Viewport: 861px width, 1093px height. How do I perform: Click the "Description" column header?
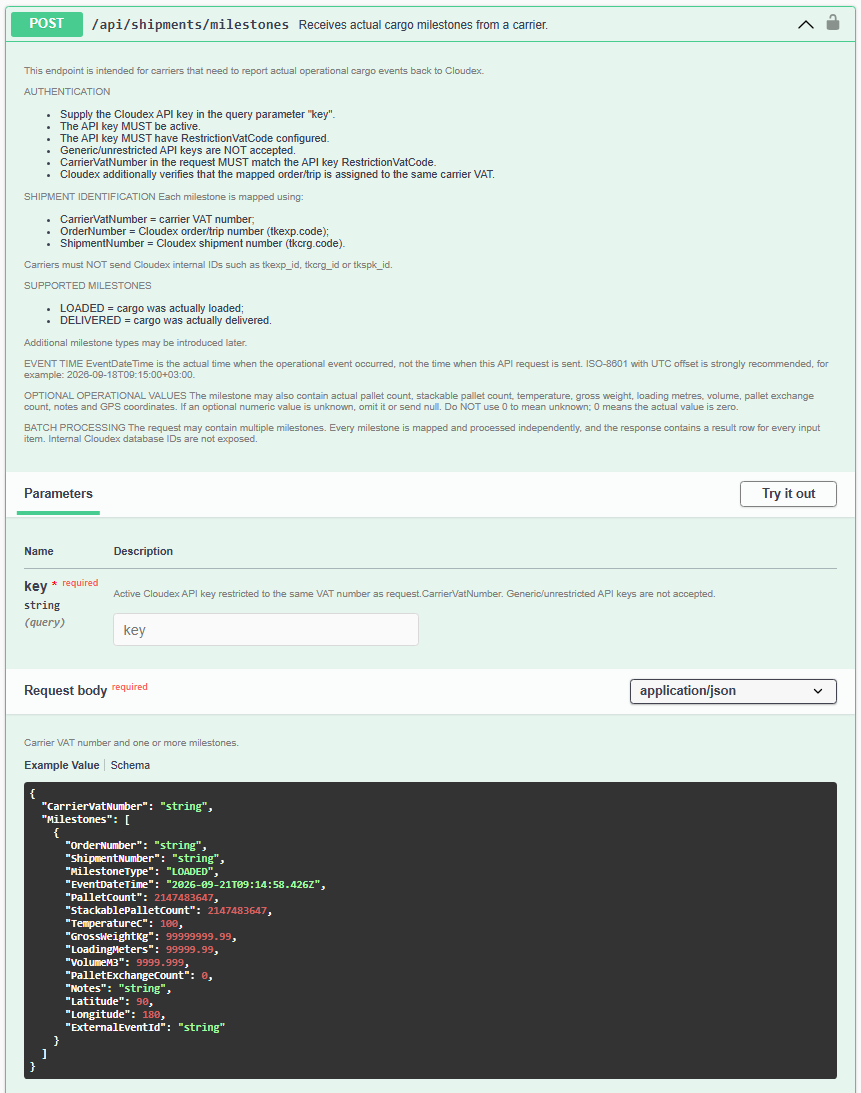click(143, 551)
